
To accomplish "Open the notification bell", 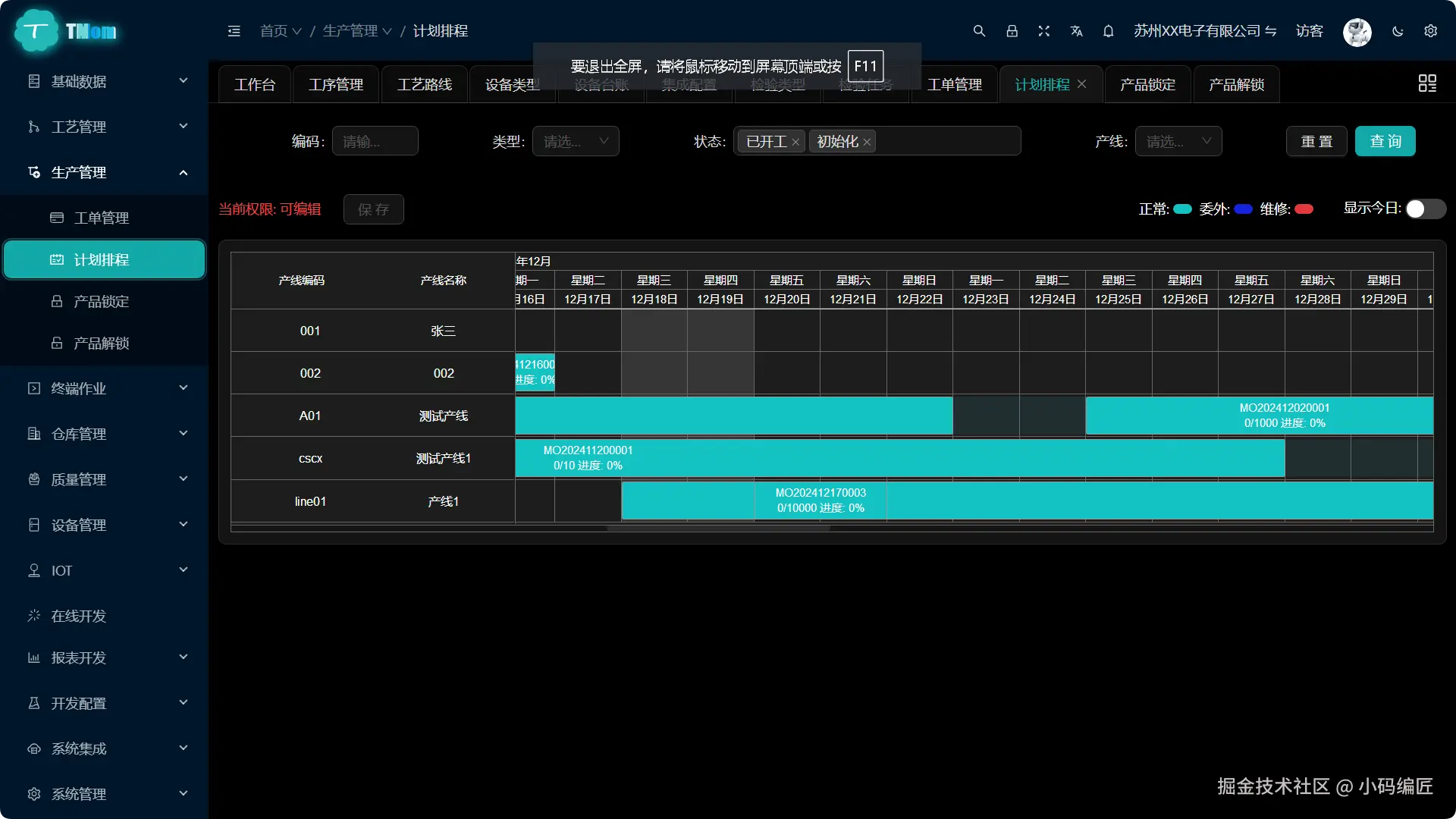I will click(1109, 31).
